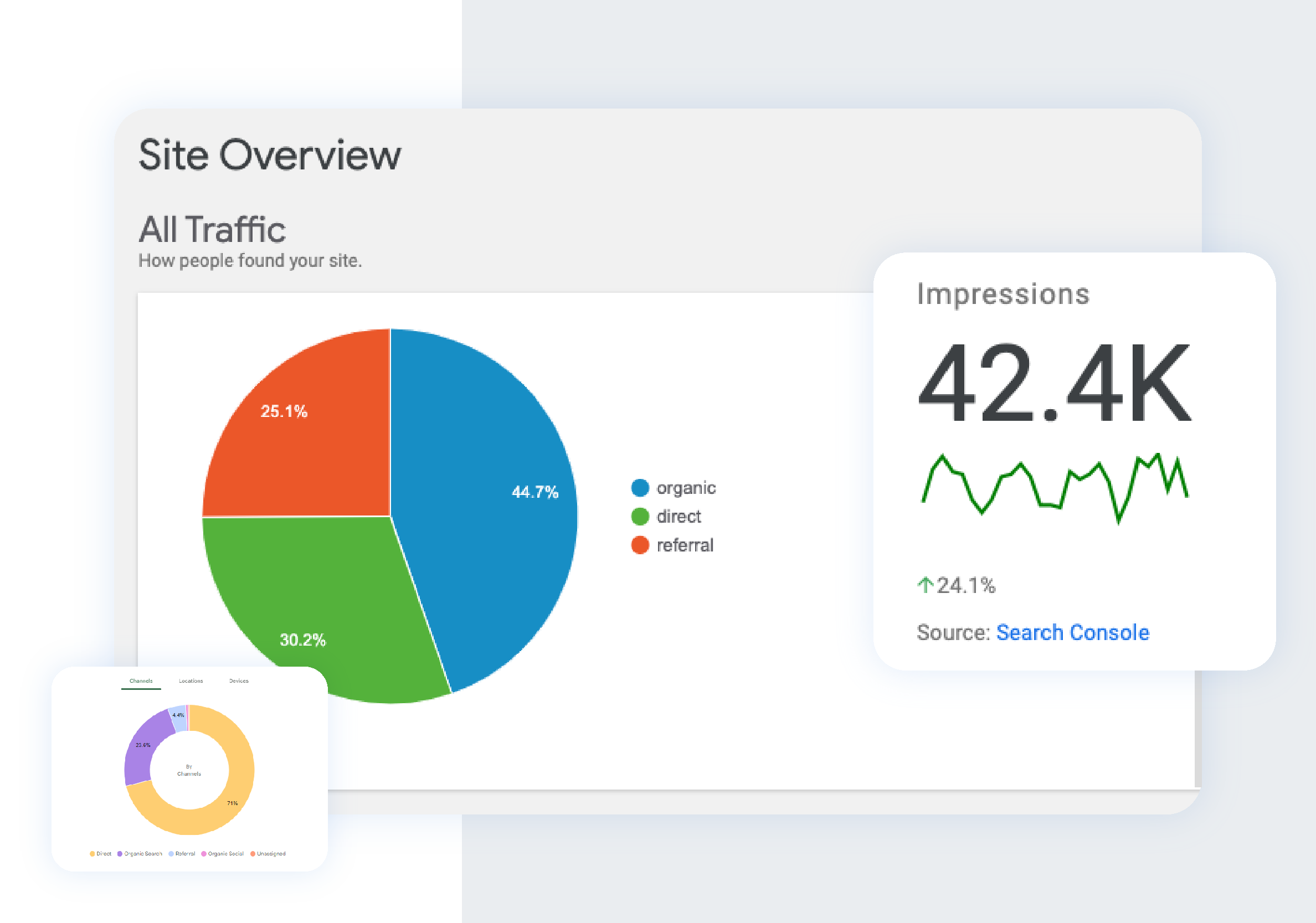Toggle the direct legend label
This screenshot has height=923, width=1316.
pyautogui.click(x=678, y=516)
